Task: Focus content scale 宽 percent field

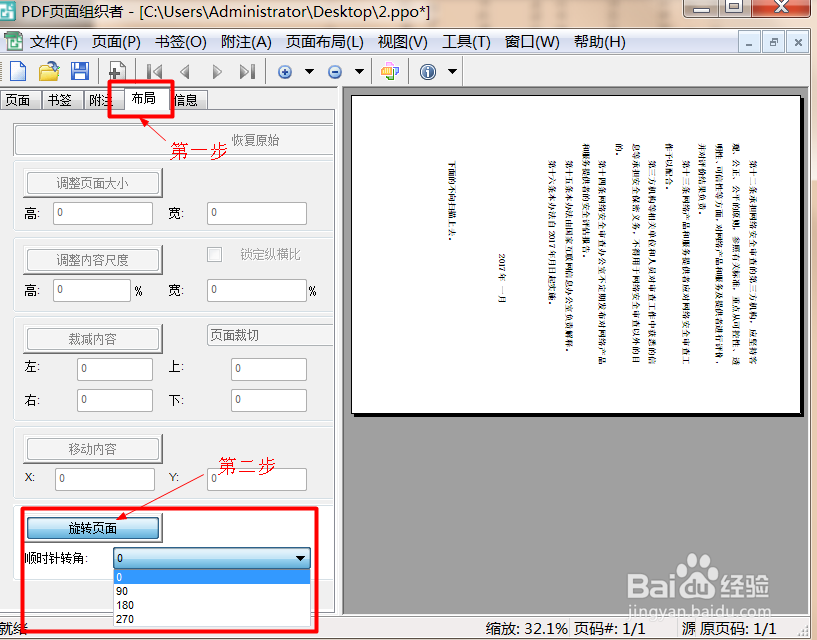Action: (257, 290)
